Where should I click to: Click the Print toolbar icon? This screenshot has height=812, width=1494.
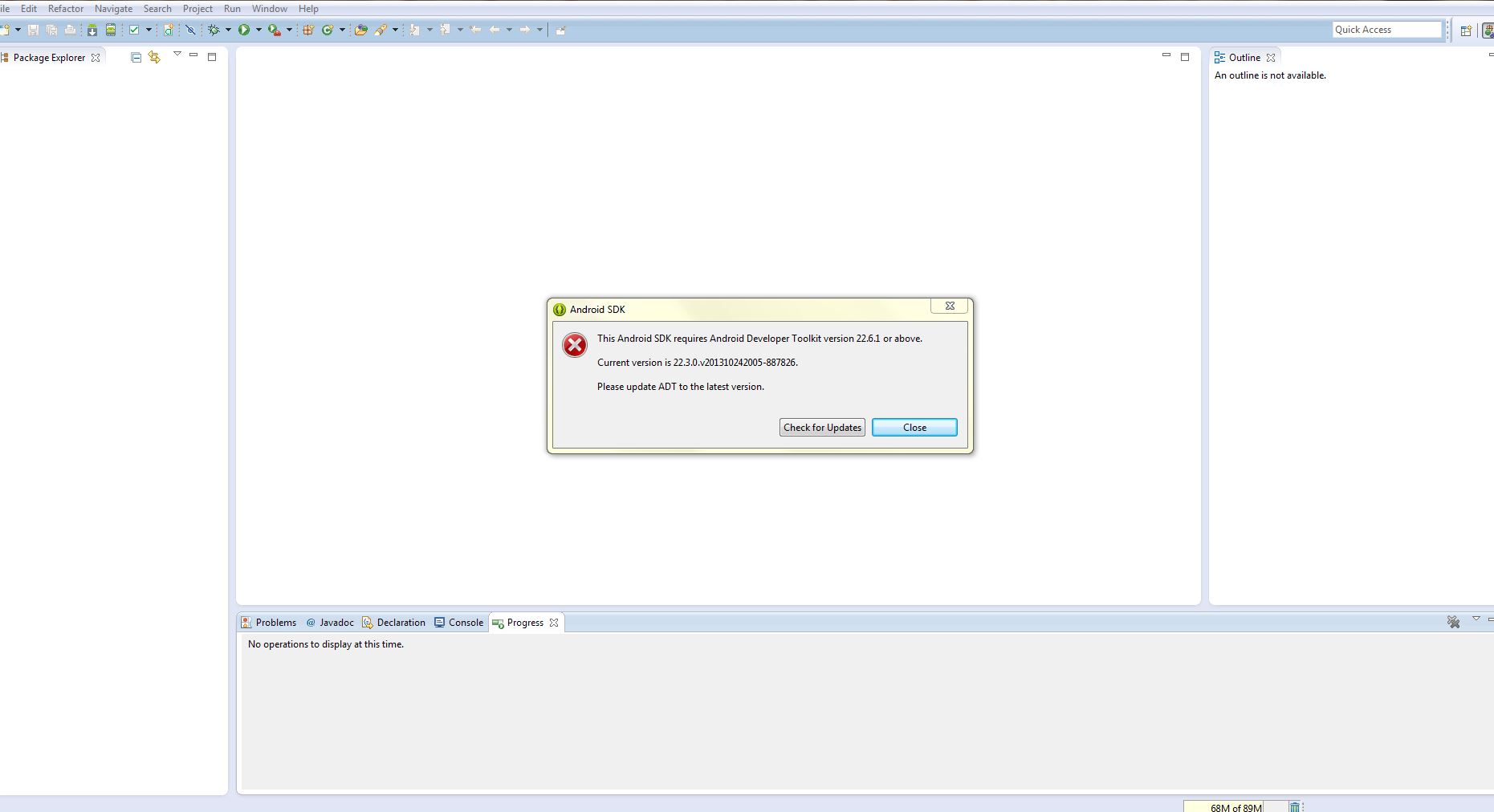[70, 30]
